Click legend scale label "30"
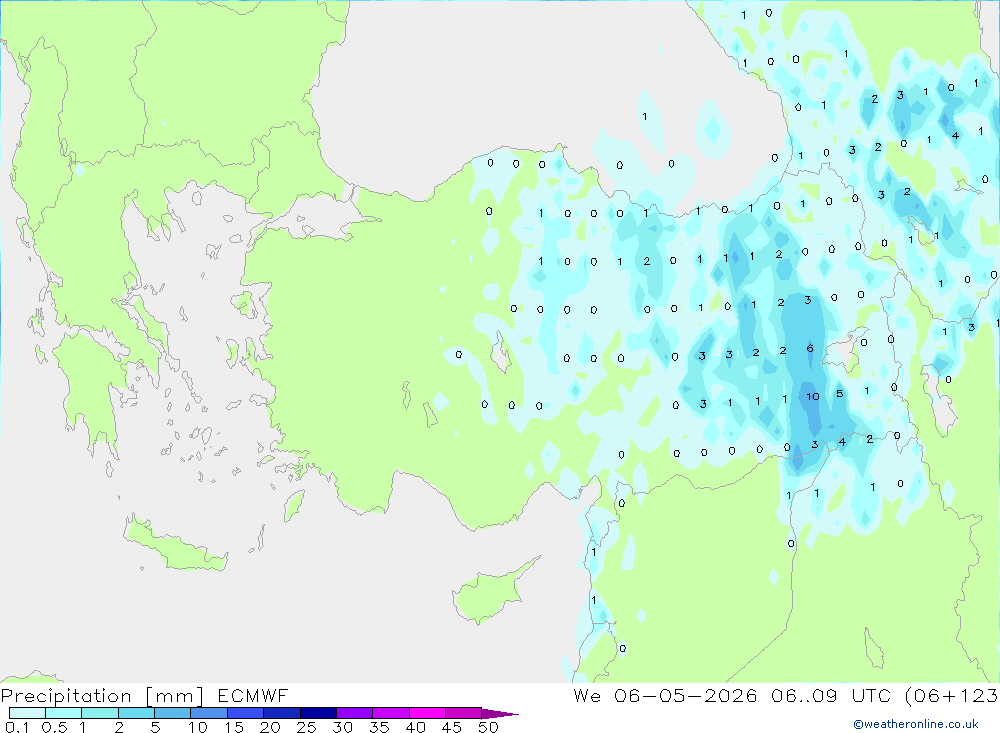This screenshot has width=1000, height=733. point(342,727)
